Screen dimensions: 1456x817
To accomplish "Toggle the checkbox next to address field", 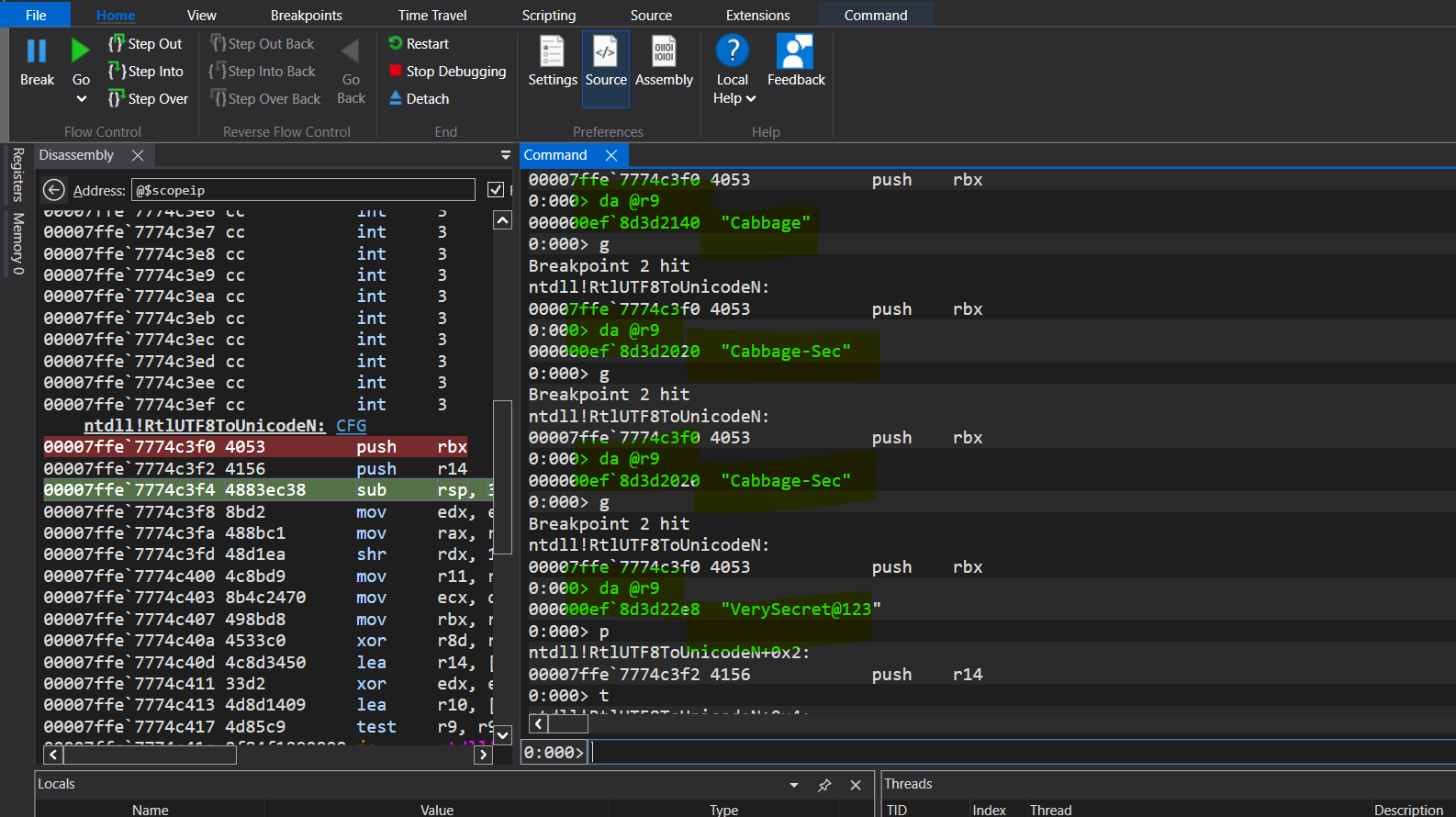I will pyautogui.click(x=496, y=190).
